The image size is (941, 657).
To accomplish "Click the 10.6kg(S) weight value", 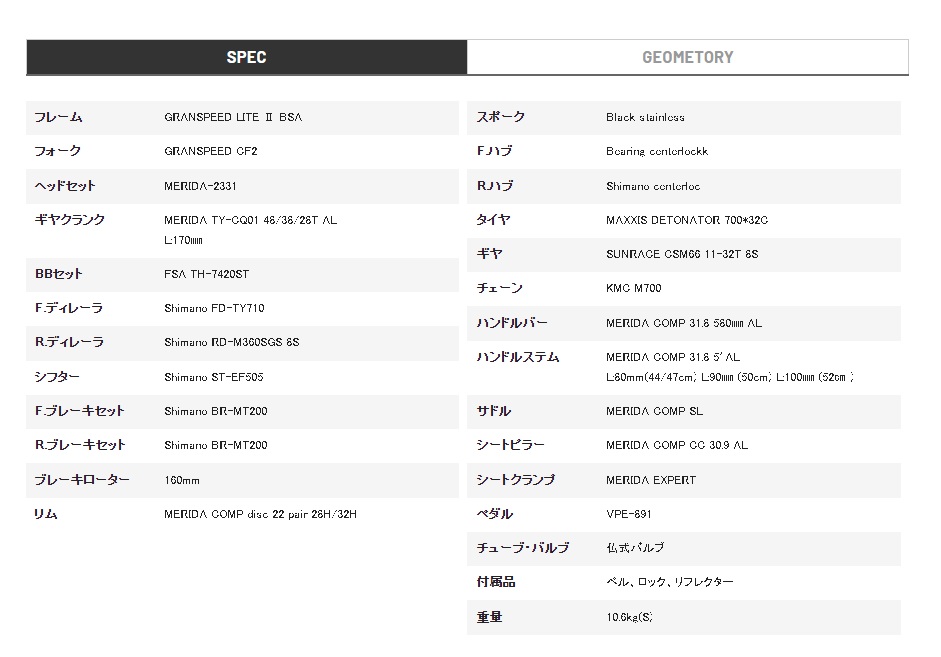I will [x=630, y=617].
